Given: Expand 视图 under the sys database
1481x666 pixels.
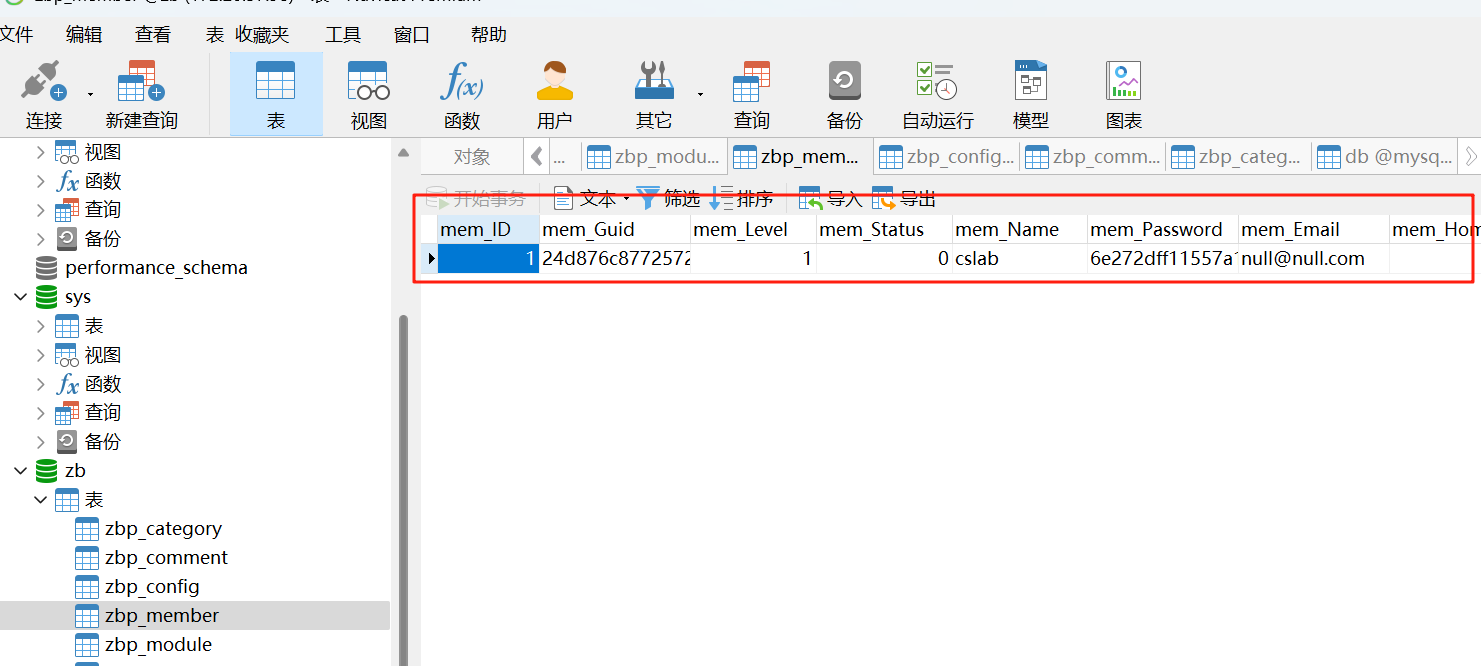Looking at the screenshot, I should [x=40, y=355].
